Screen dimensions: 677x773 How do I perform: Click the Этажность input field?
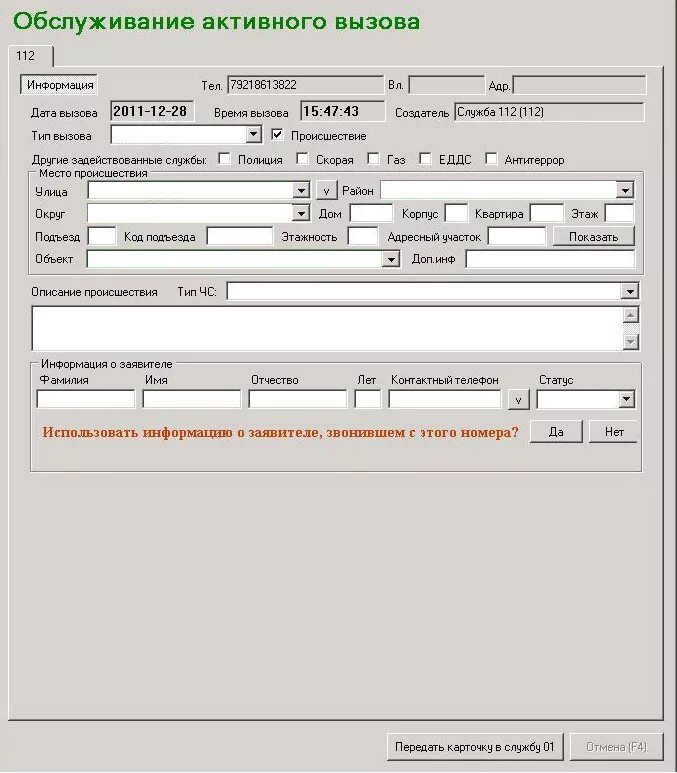point(362,236)
